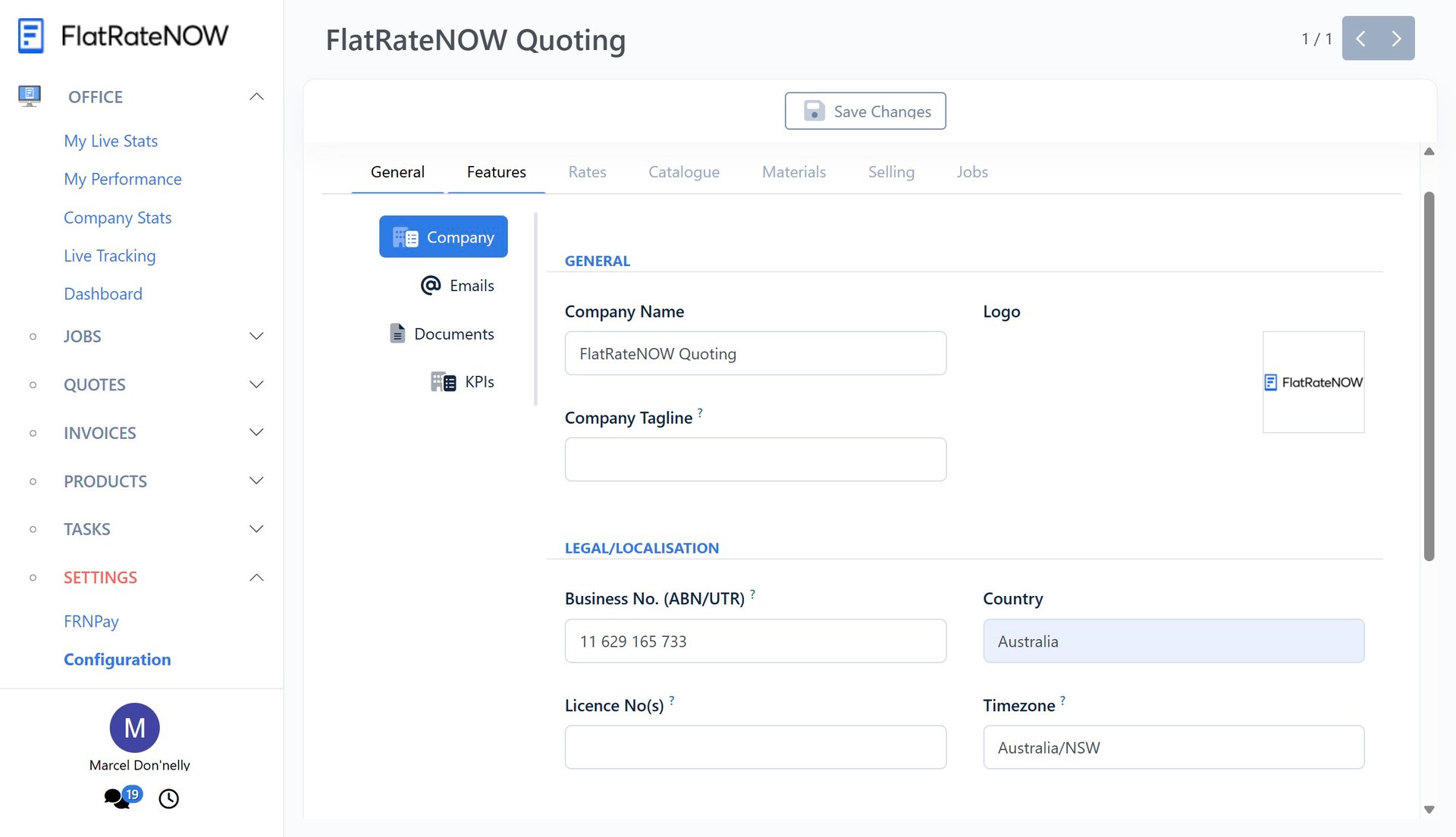1456x837 pixels.
Task: Click the Save Changes button
Action: [865, 111]
